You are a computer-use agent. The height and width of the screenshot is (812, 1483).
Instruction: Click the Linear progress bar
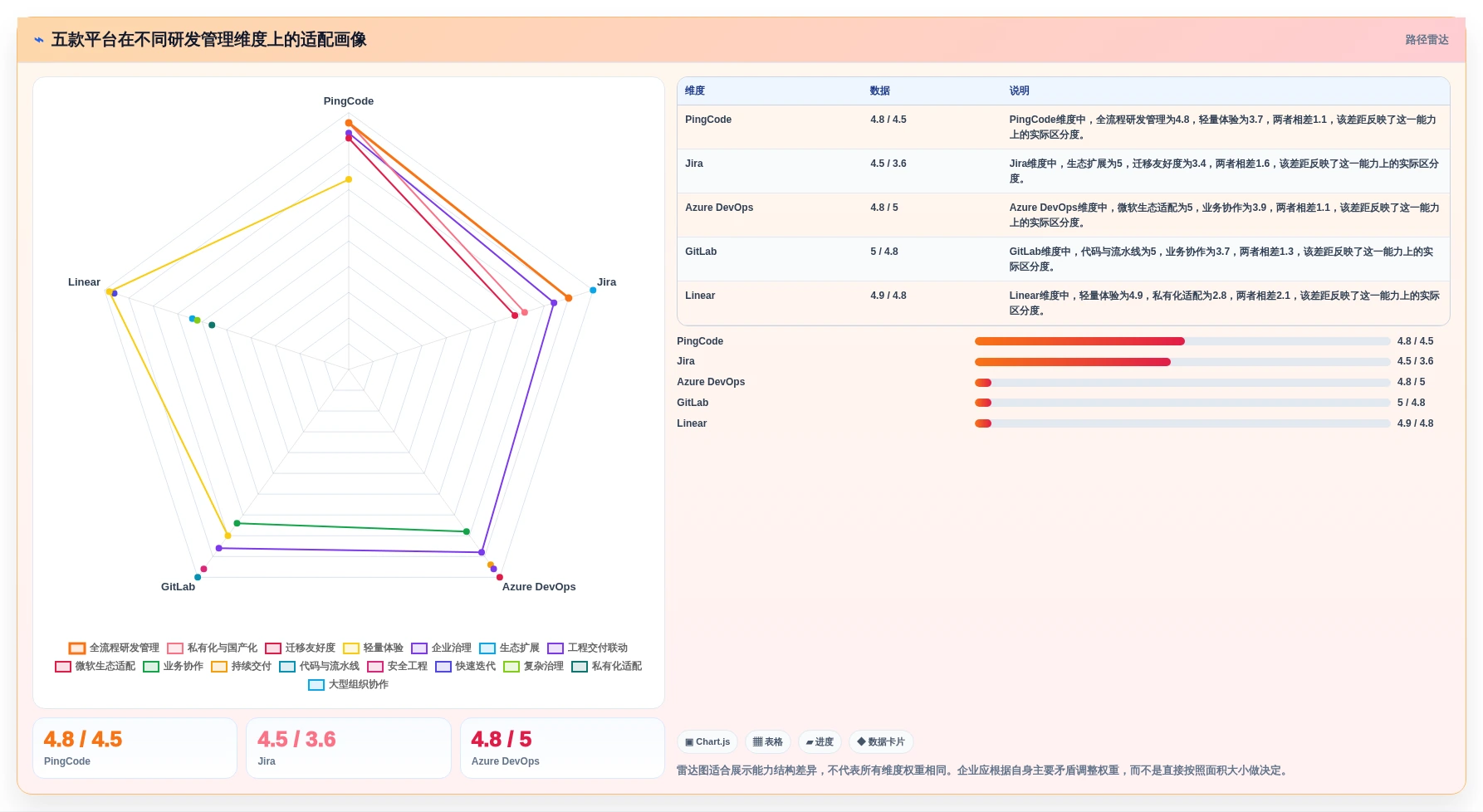pos(1182,423)
